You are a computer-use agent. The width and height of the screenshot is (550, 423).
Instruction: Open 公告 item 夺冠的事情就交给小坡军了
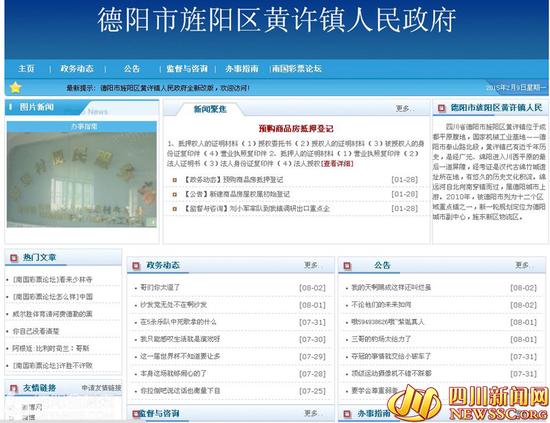[x=391, y=356]
